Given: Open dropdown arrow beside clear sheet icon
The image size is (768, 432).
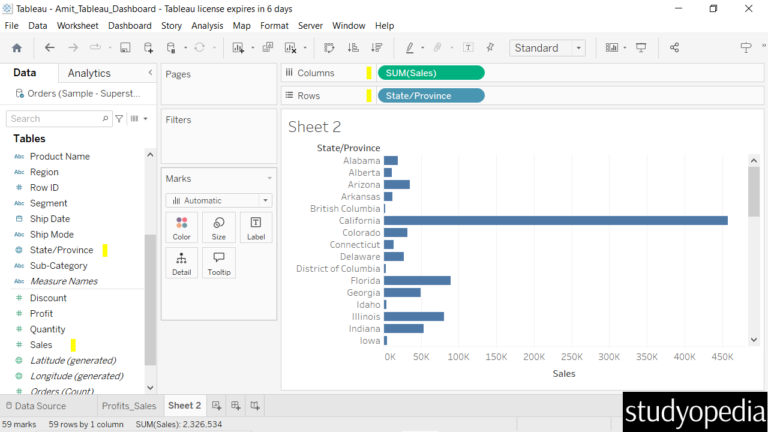Looking at the screenshot, I should 305,48.
